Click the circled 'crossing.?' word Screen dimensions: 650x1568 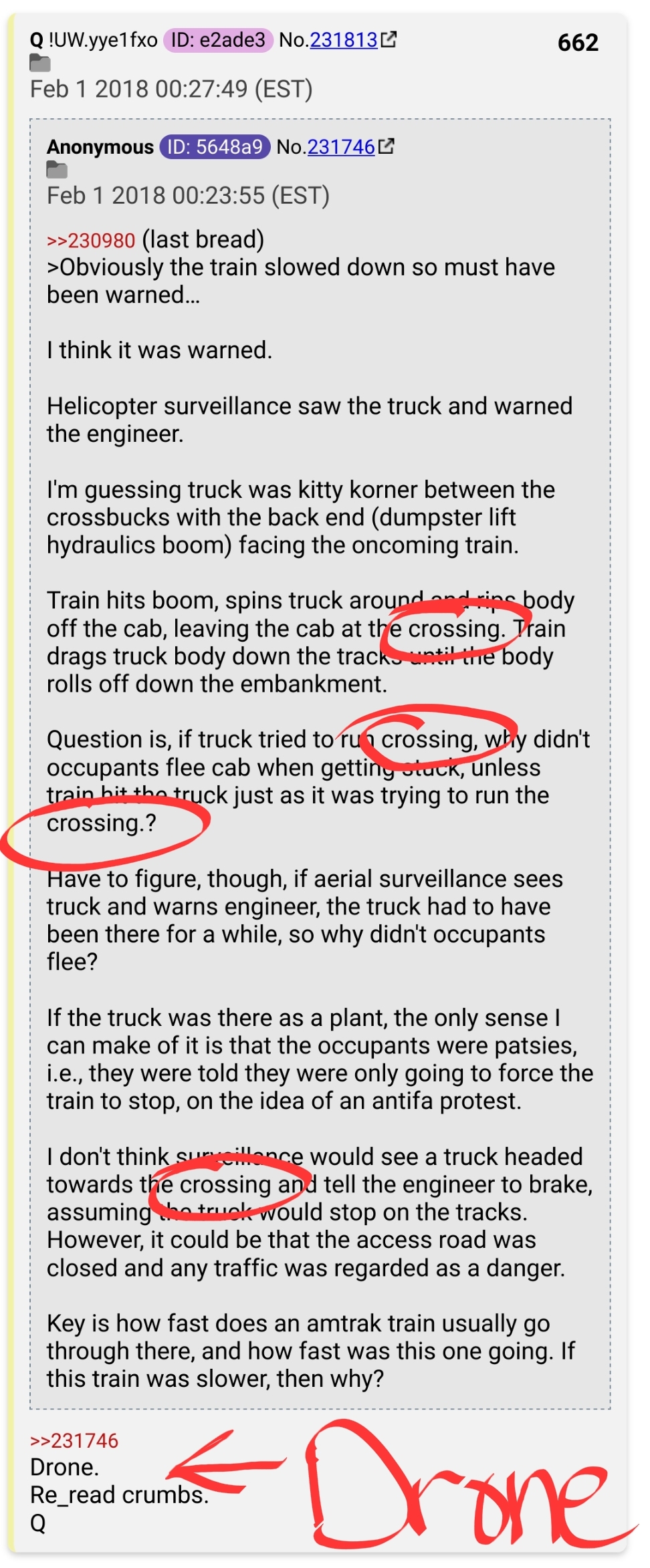[x=102, y=823]
